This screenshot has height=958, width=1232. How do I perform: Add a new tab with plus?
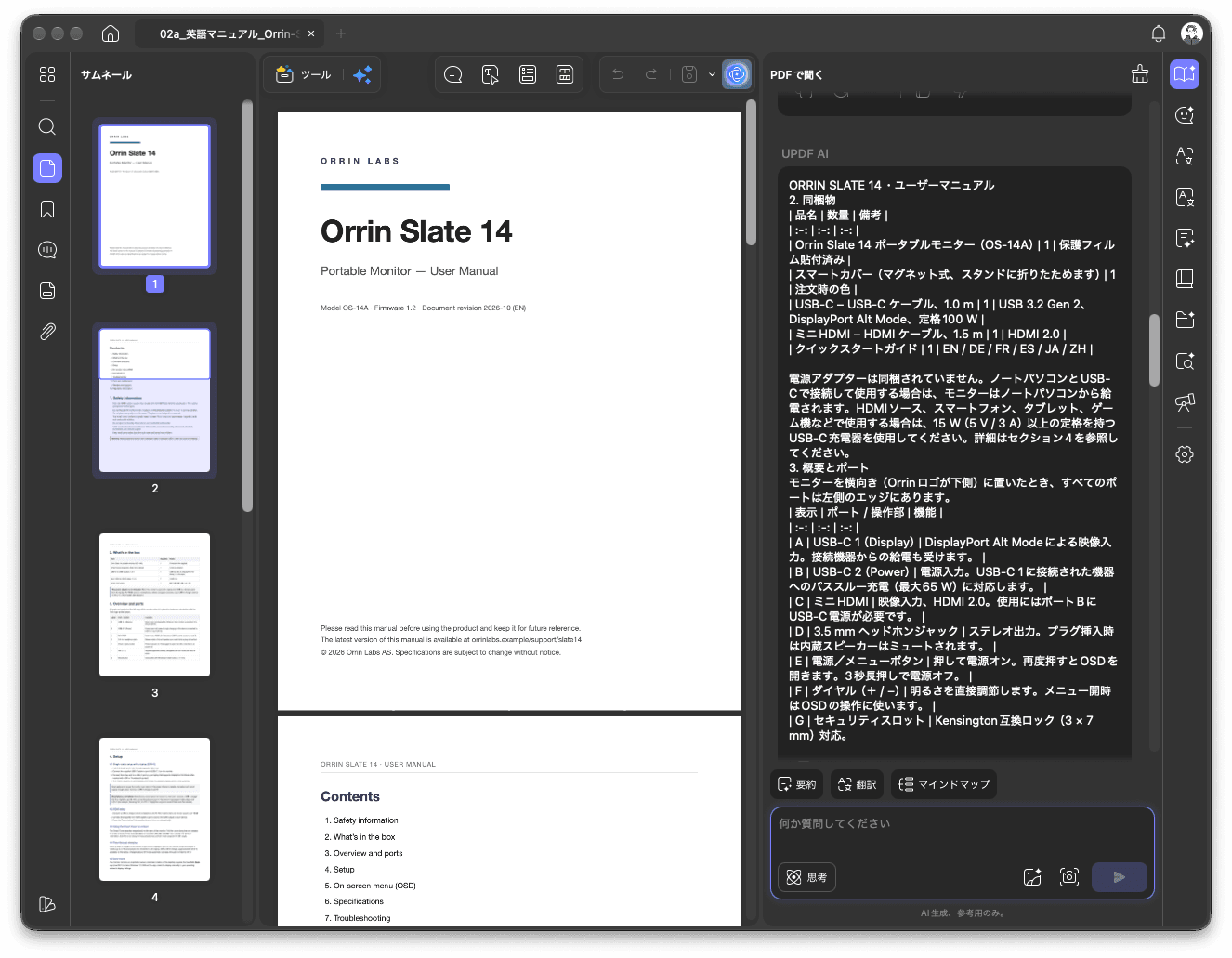341,33
